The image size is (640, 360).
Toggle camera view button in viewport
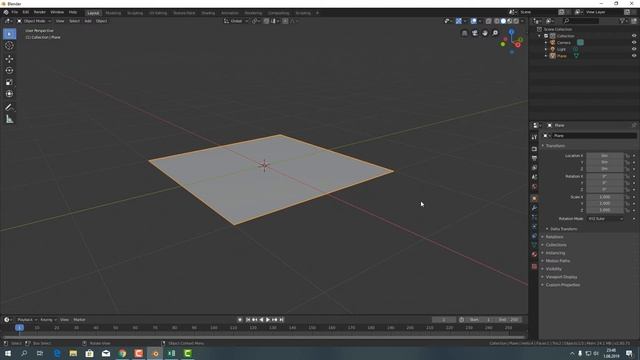tap(475, 33)
